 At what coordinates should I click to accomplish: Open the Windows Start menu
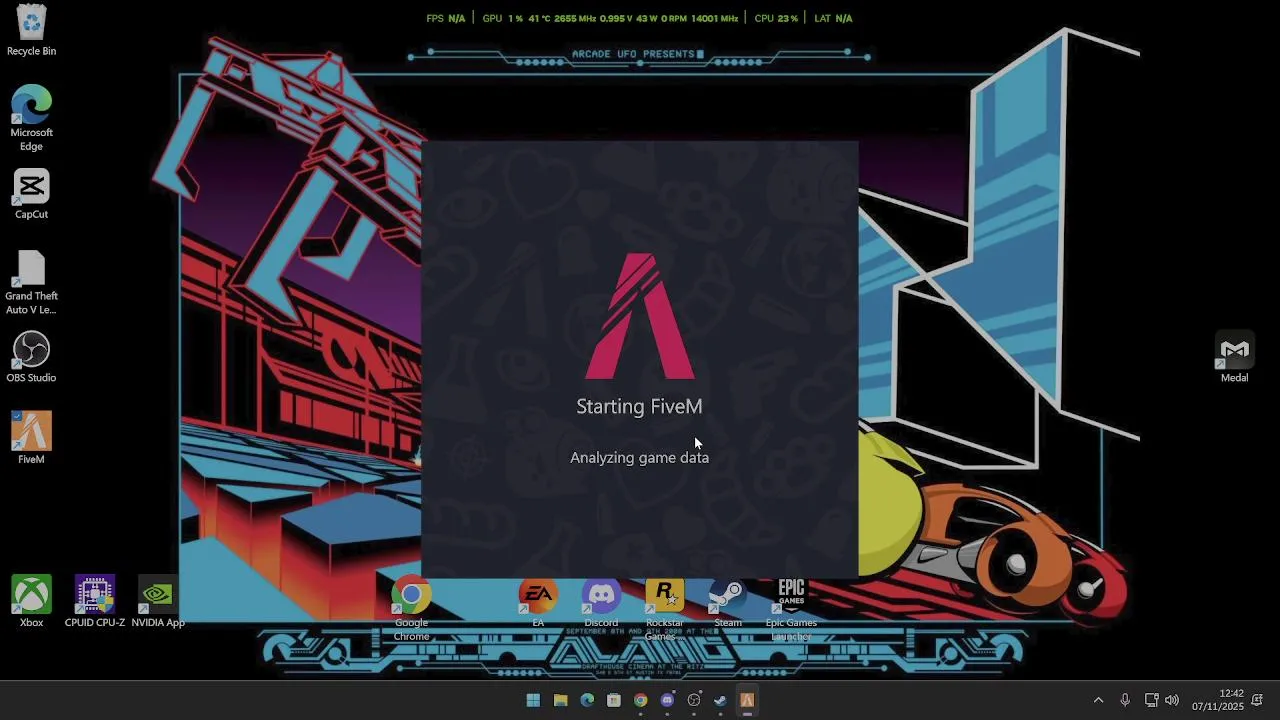click(533, 700)
